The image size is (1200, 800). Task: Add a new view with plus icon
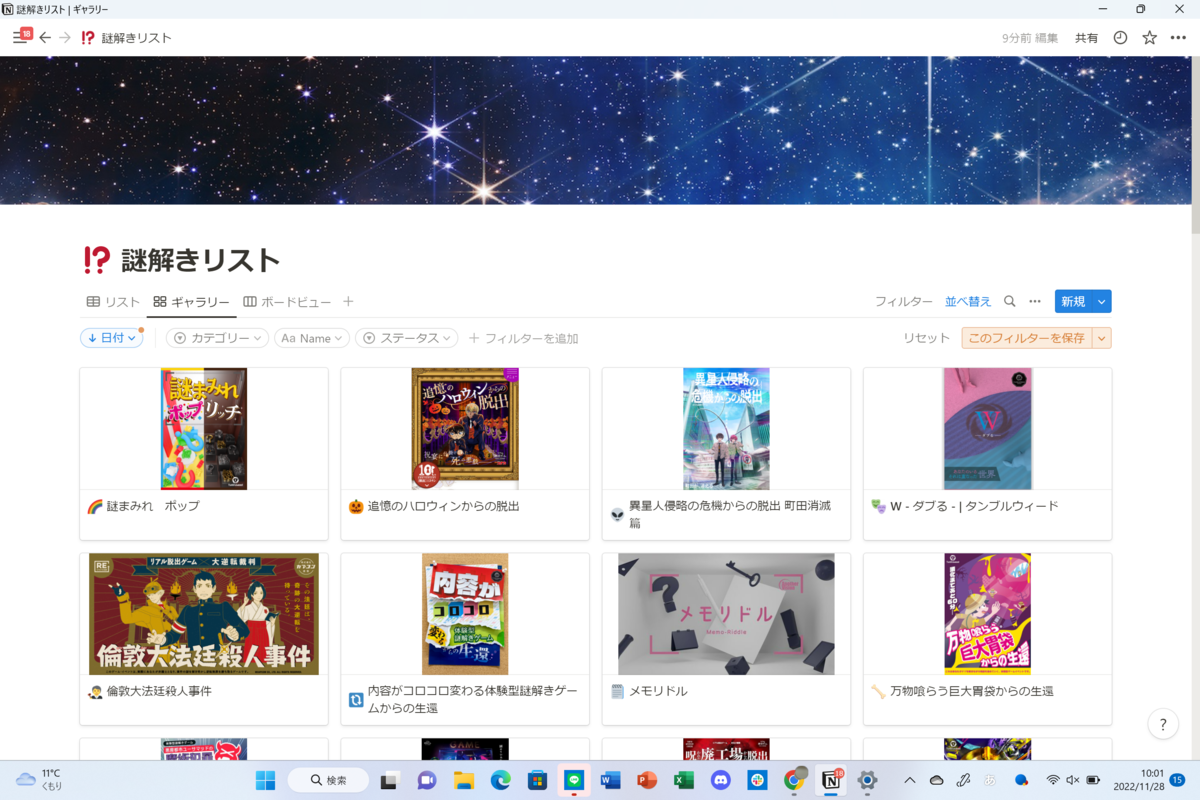click(348, 301)
